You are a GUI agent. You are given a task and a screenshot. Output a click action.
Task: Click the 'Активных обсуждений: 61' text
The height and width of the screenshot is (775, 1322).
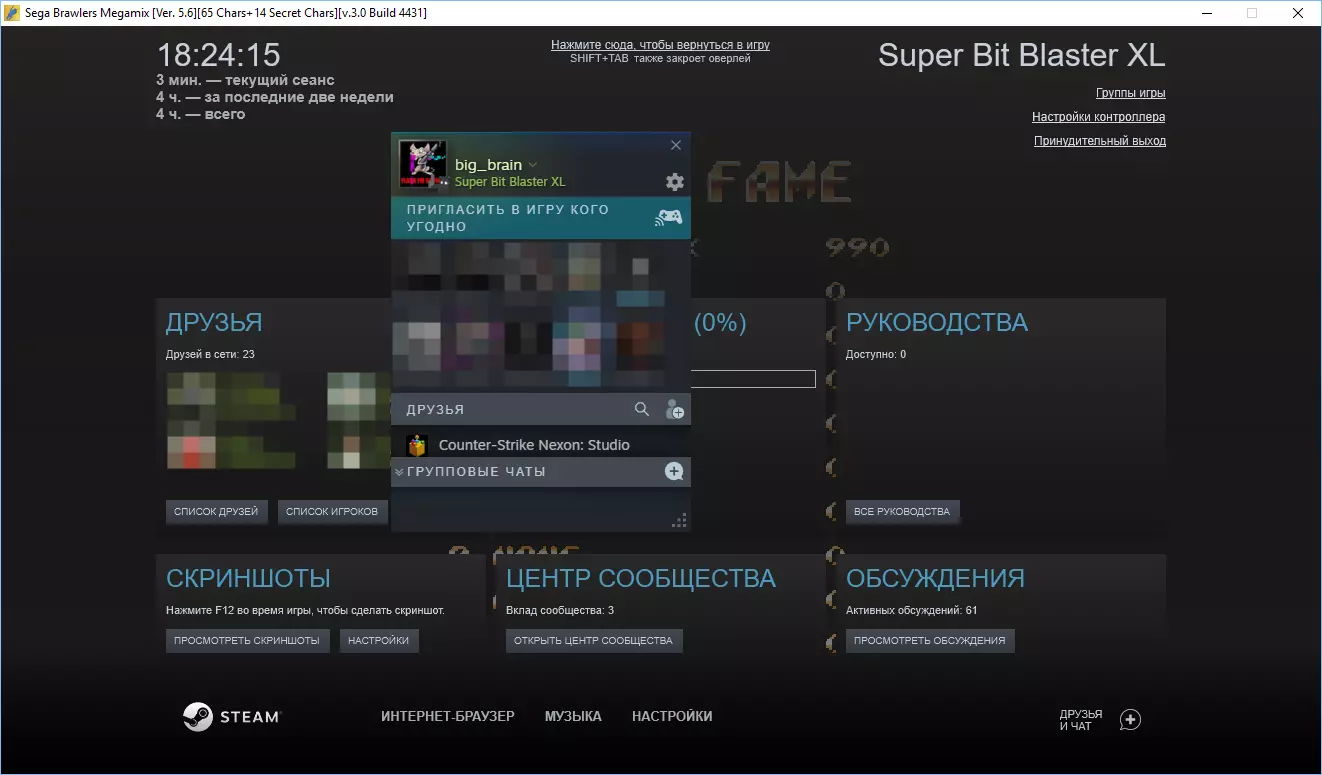tap(912, 610)
